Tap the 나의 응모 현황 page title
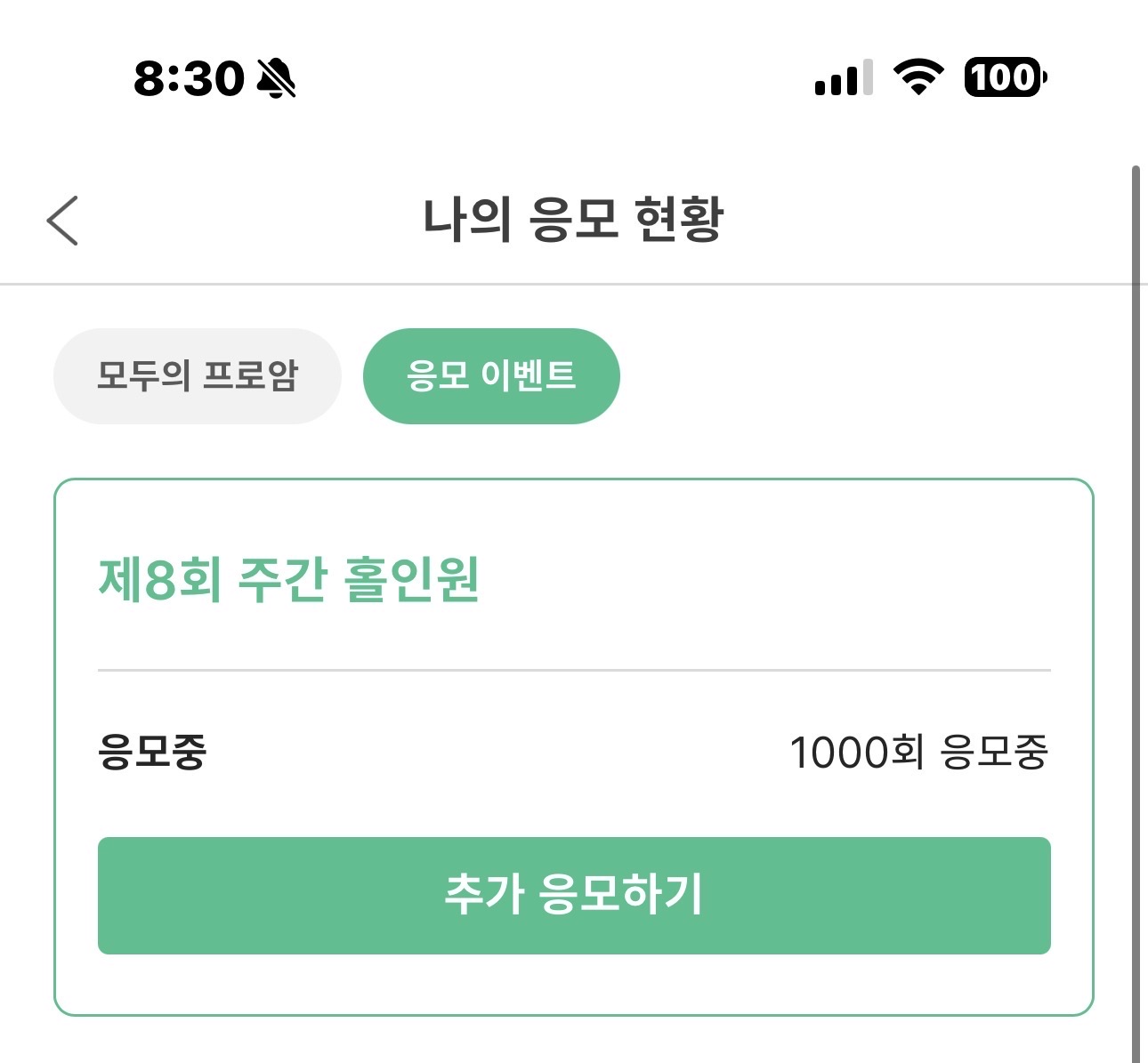The width and height of the screenshot is (1148, 1063). tap(574, 219)
